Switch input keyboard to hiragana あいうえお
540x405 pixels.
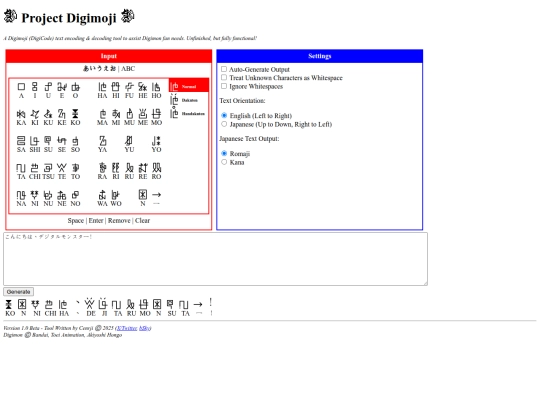tap(100, 69)
